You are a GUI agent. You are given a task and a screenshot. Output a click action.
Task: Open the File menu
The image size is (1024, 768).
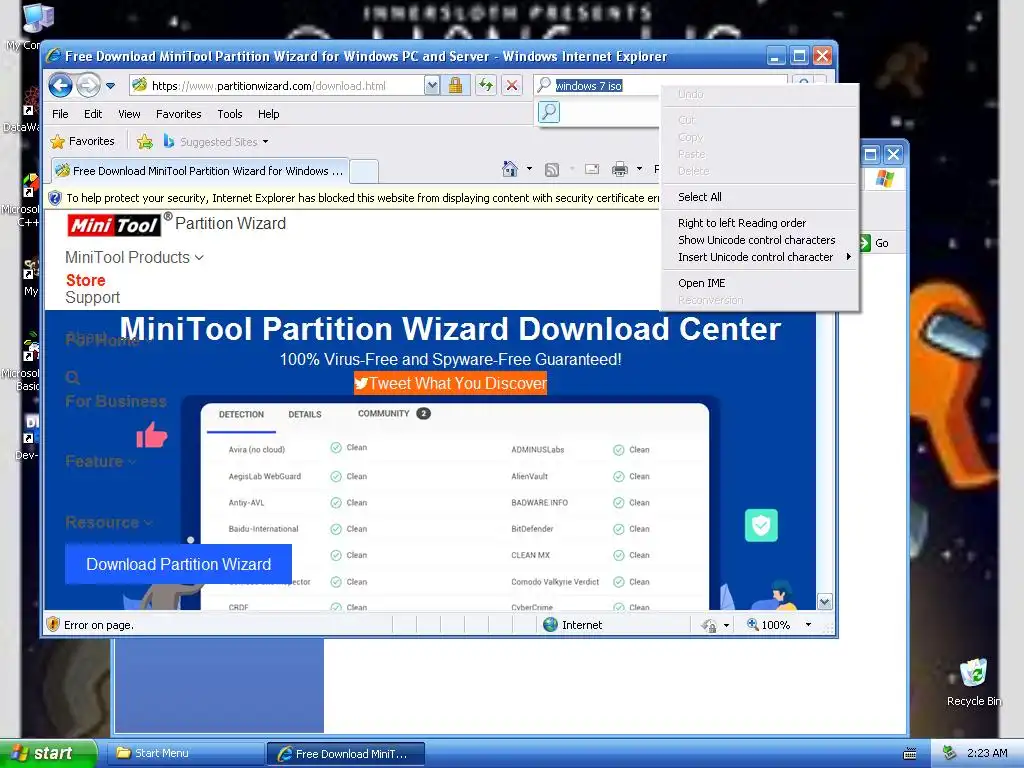pos(60,114)
